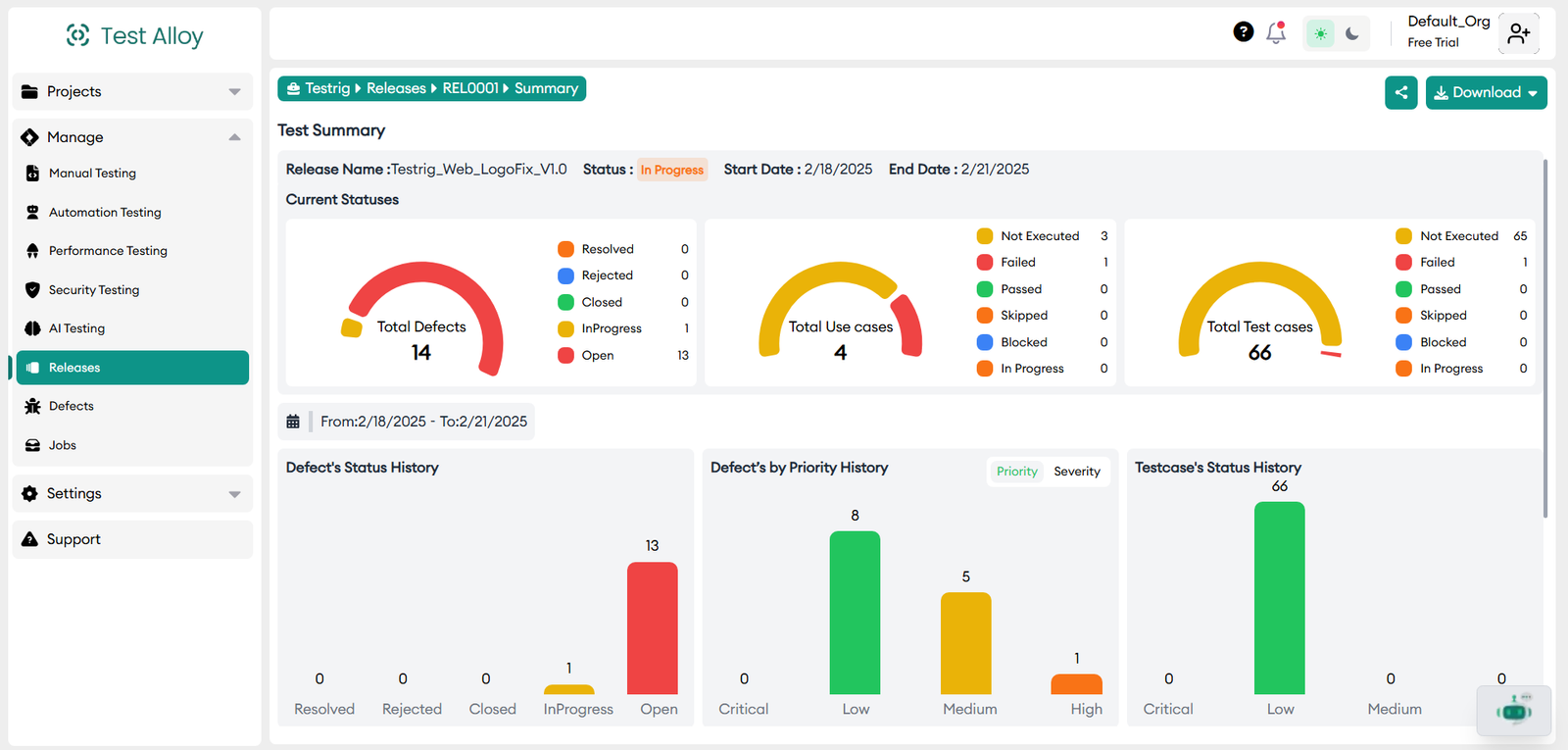1568x750 pixels.
Task: Click the yellow InProgress defect bar
Action: pos(569,689)
